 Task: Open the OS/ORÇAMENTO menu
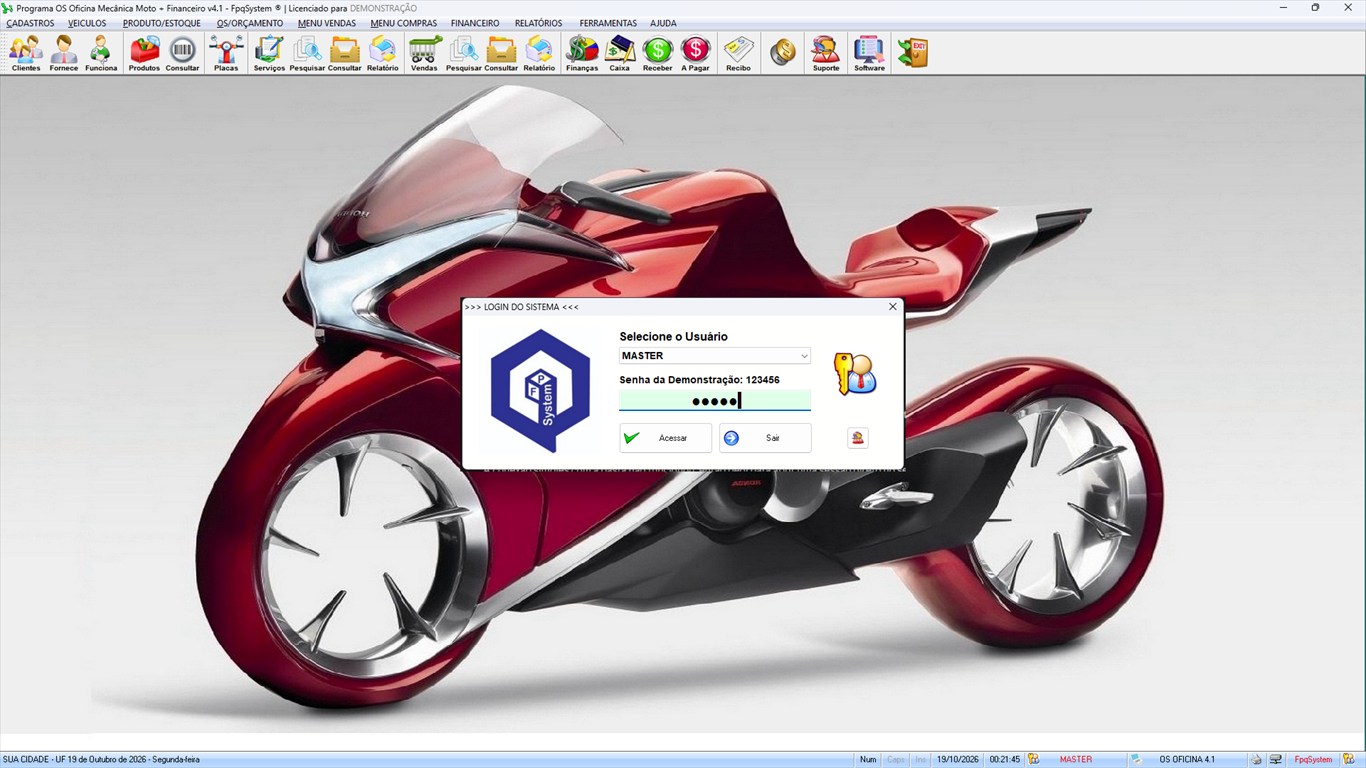pos(250,23)
